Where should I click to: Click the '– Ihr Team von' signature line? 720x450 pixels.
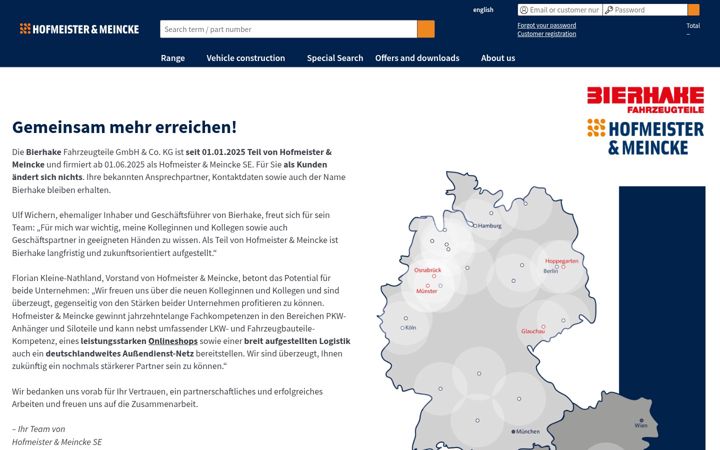pyautogui.click(x=39, y=429)
